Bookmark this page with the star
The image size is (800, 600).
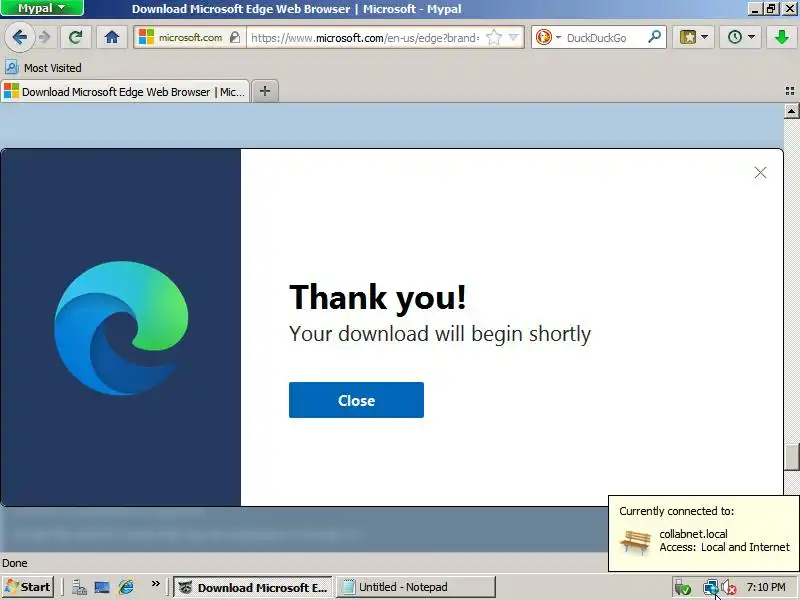(493, 37)
